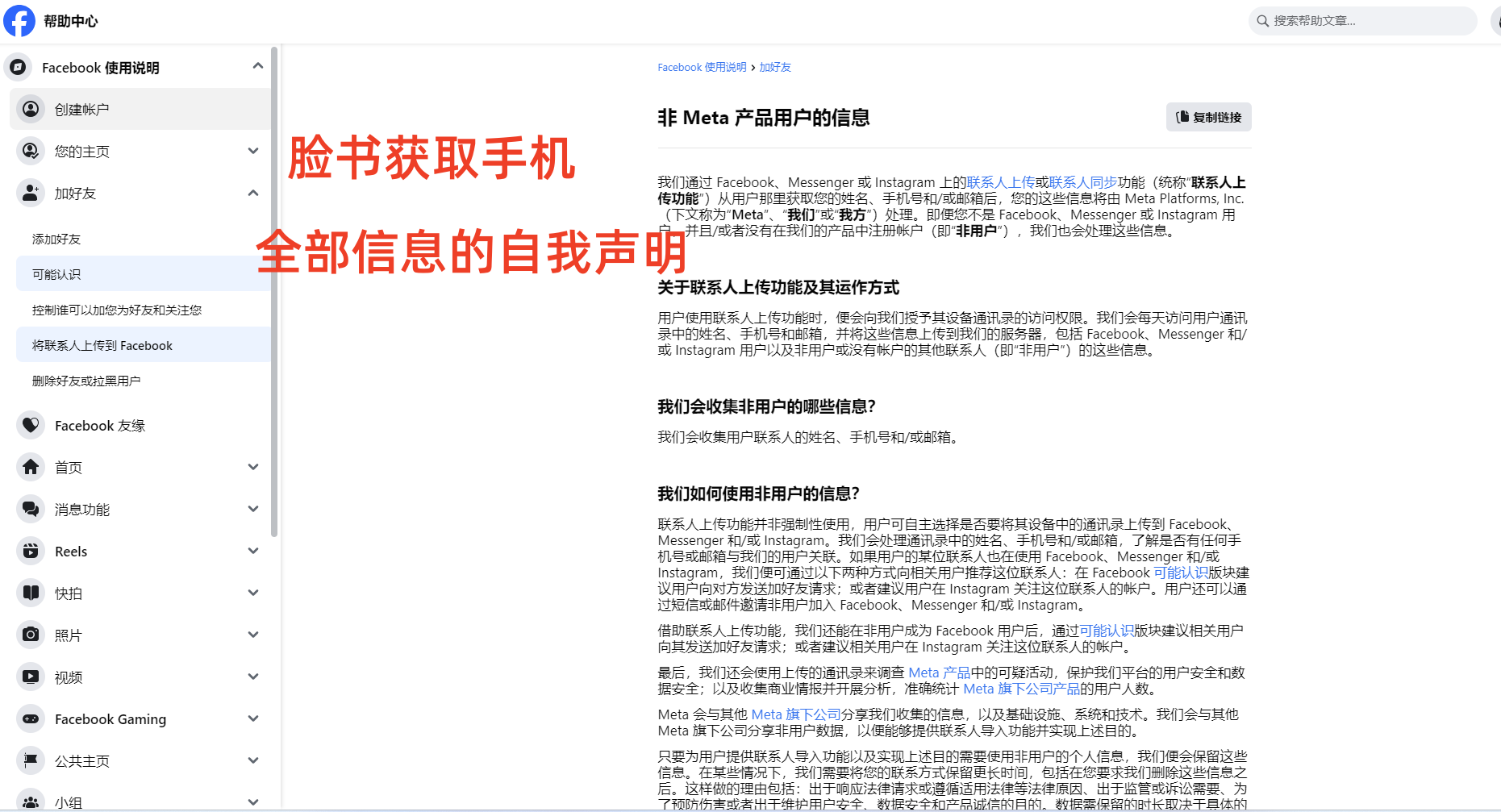1501x812 pixels.
Task: Open the 联系人同步 link
Action: (x=1083, y=182)
